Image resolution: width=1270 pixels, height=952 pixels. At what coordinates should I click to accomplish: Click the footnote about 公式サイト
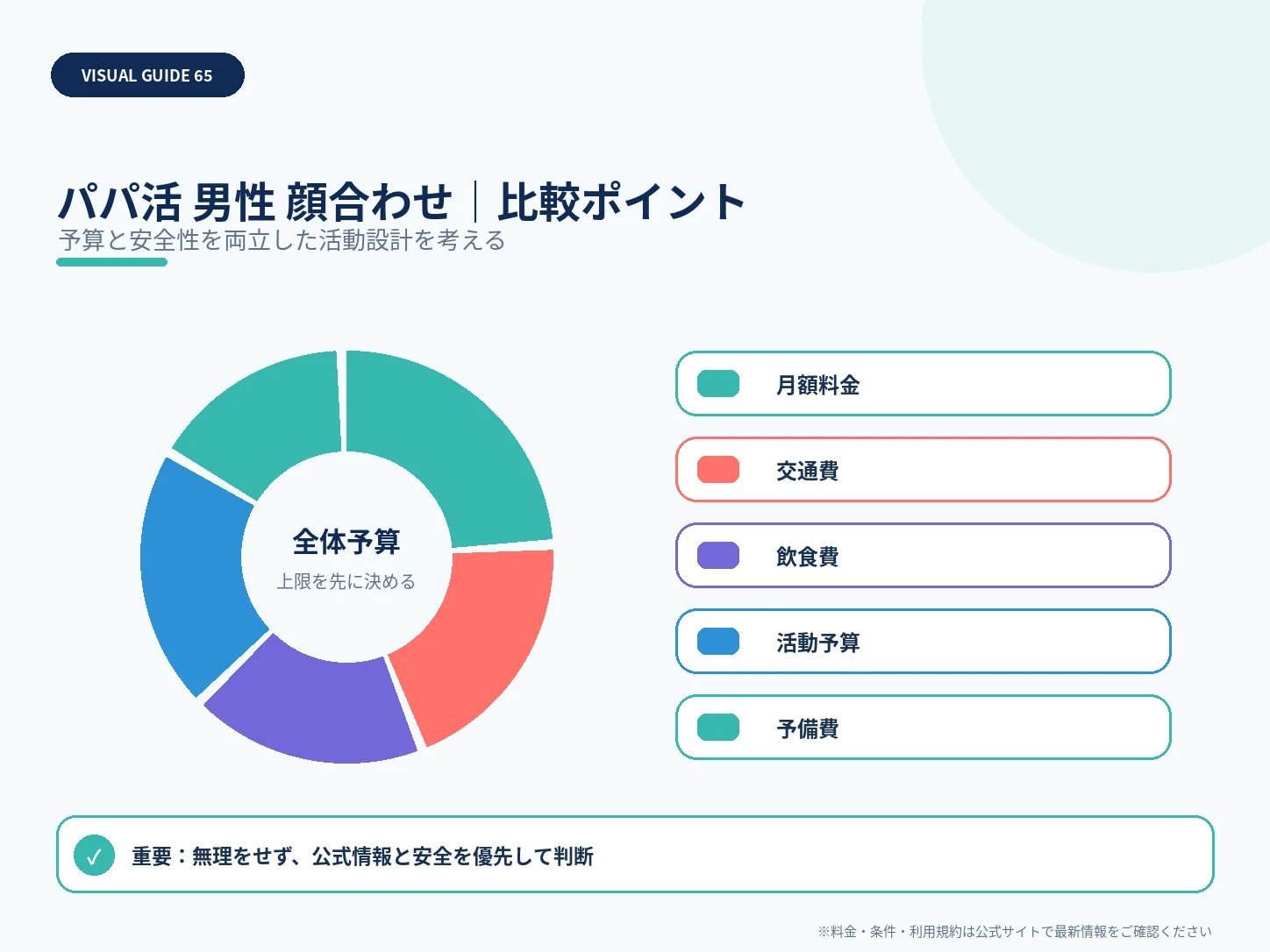point(1015,931)
